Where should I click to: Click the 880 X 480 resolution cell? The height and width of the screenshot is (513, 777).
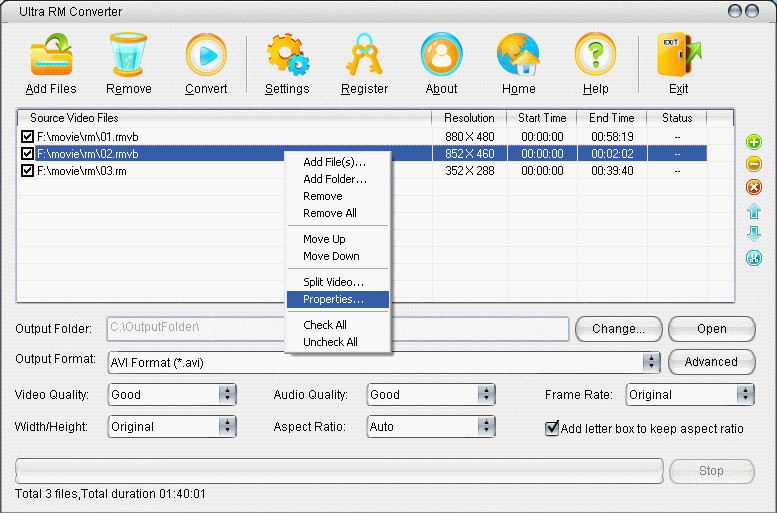pos(469,136)
